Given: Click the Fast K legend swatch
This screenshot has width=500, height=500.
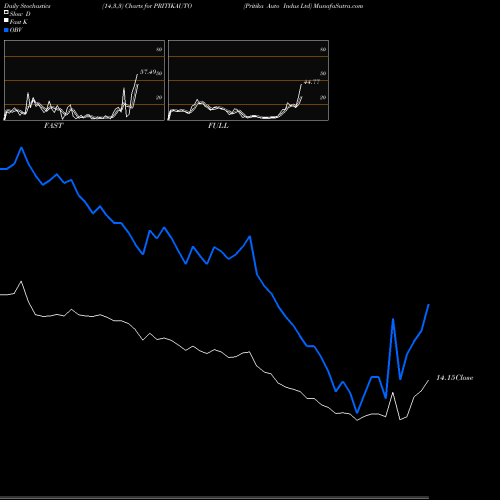Looking at the screenshot, I should pyautogui.click(x=6, y=21).
